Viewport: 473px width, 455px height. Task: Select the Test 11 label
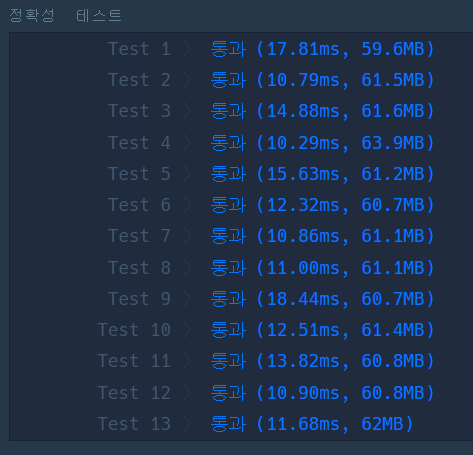[134, 361]
